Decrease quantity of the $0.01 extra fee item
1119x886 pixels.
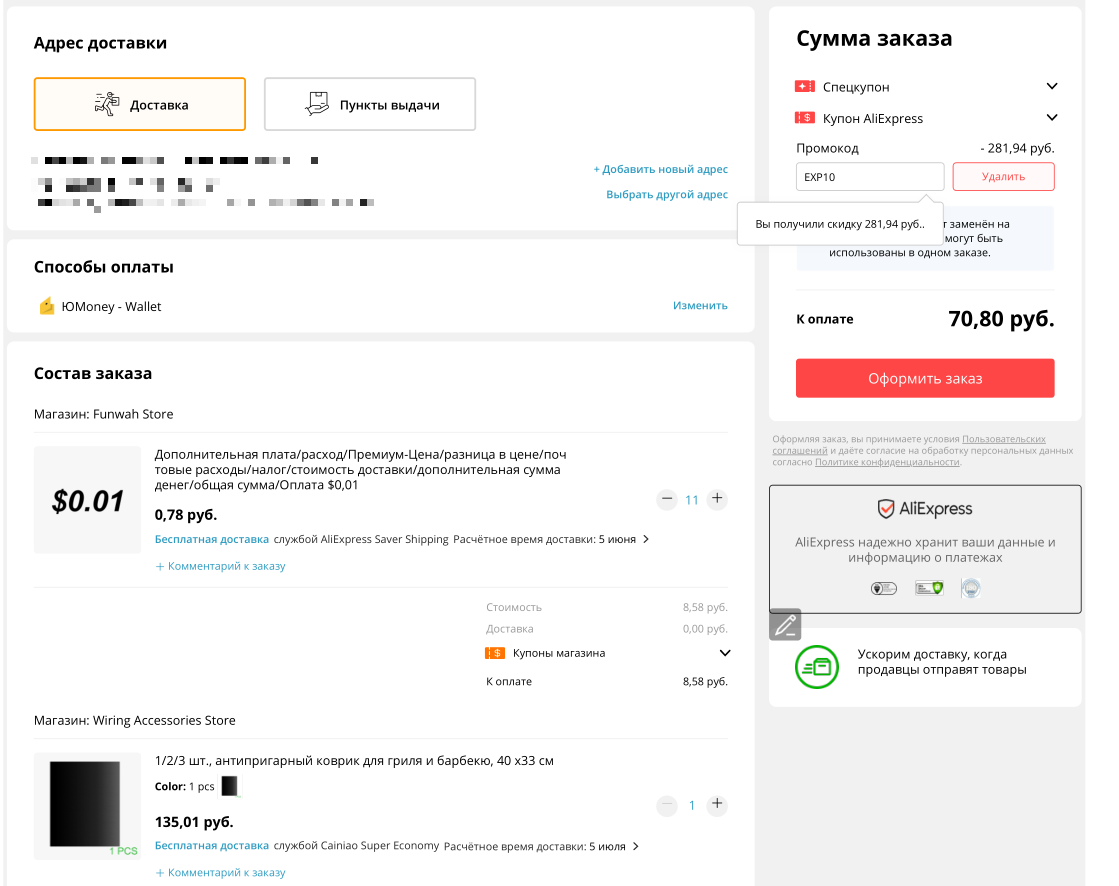click(x=667, y=499)
